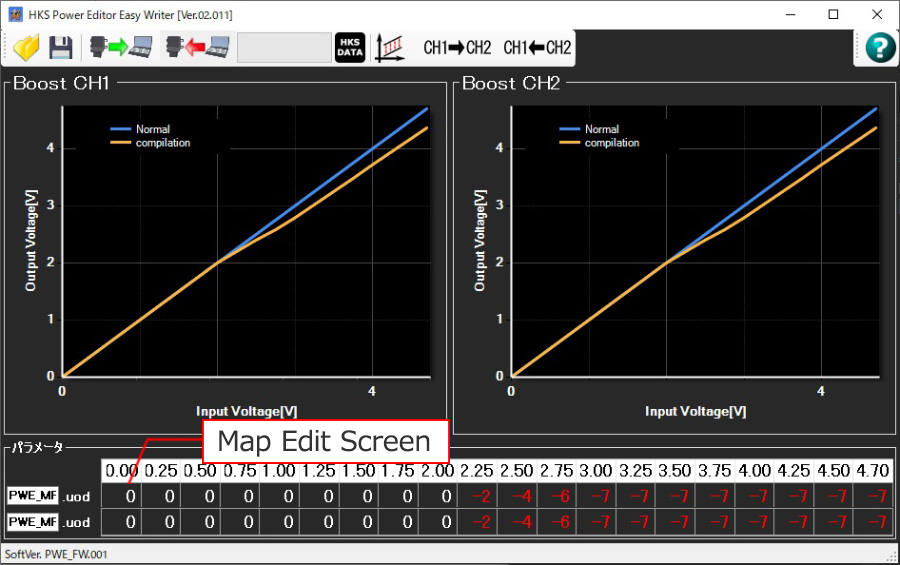The width and height of the screenshot is (900, 565).
Task: Click compilation legend entry in Boost CH1 chart
Action: pyautogui.click(x=150, y=142)
